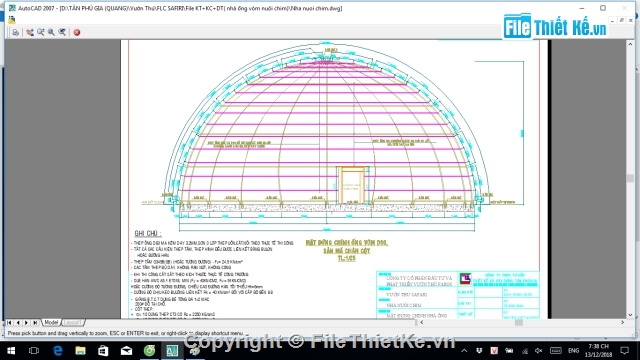Click the network tray icon
The image size is (640, 360).
525,351
